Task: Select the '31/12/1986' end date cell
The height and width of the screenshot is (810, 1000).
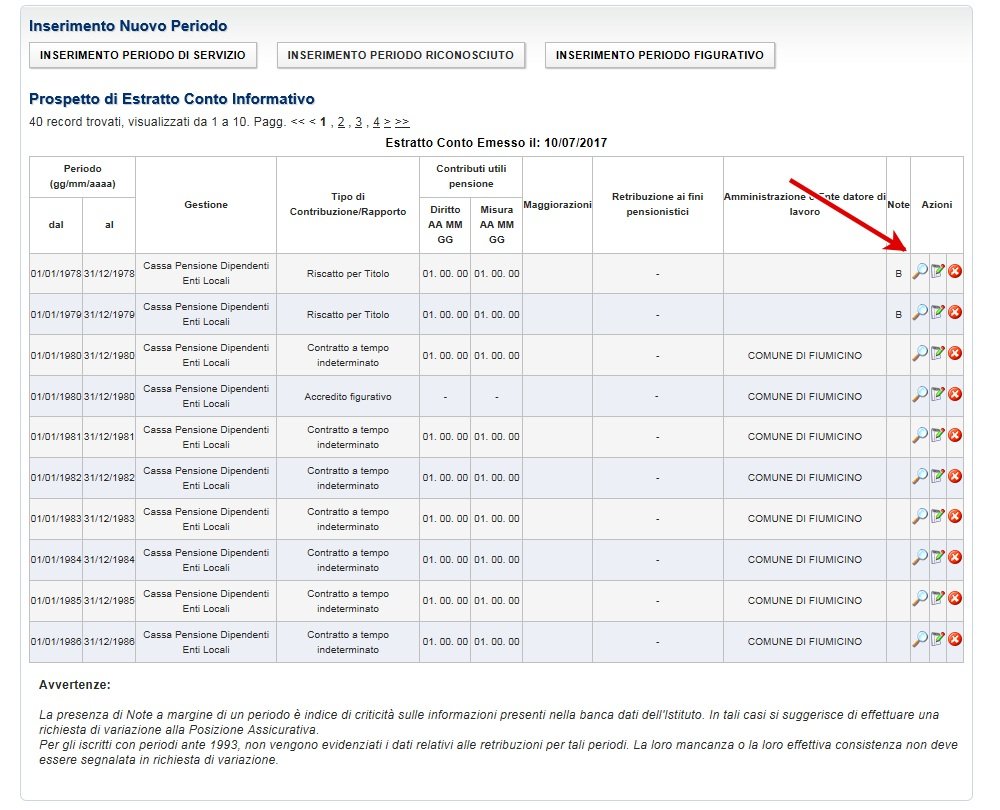Action: click(x=109, y=642)
